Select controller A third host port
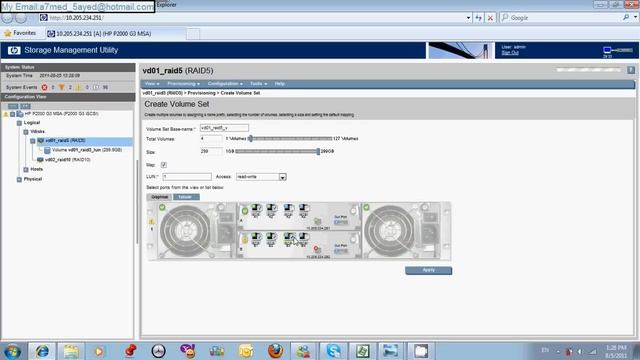 click(288, 211)
